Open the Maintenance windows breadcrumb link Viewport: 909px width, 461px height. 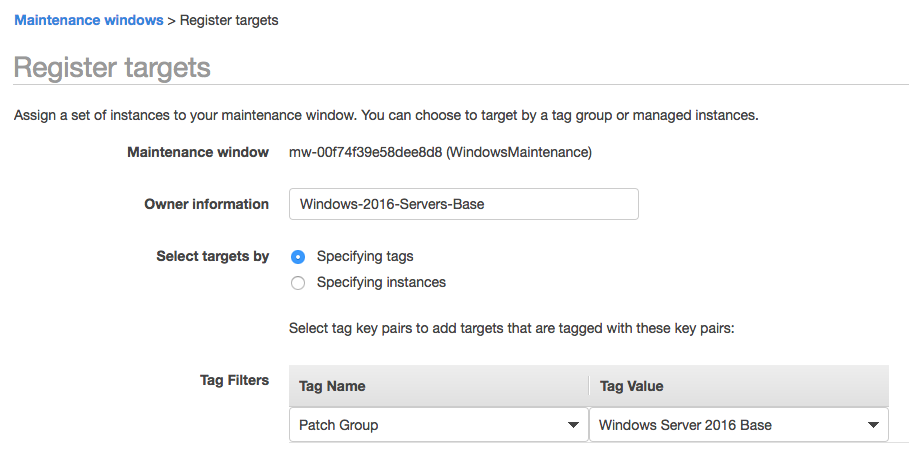coord(88,20)
